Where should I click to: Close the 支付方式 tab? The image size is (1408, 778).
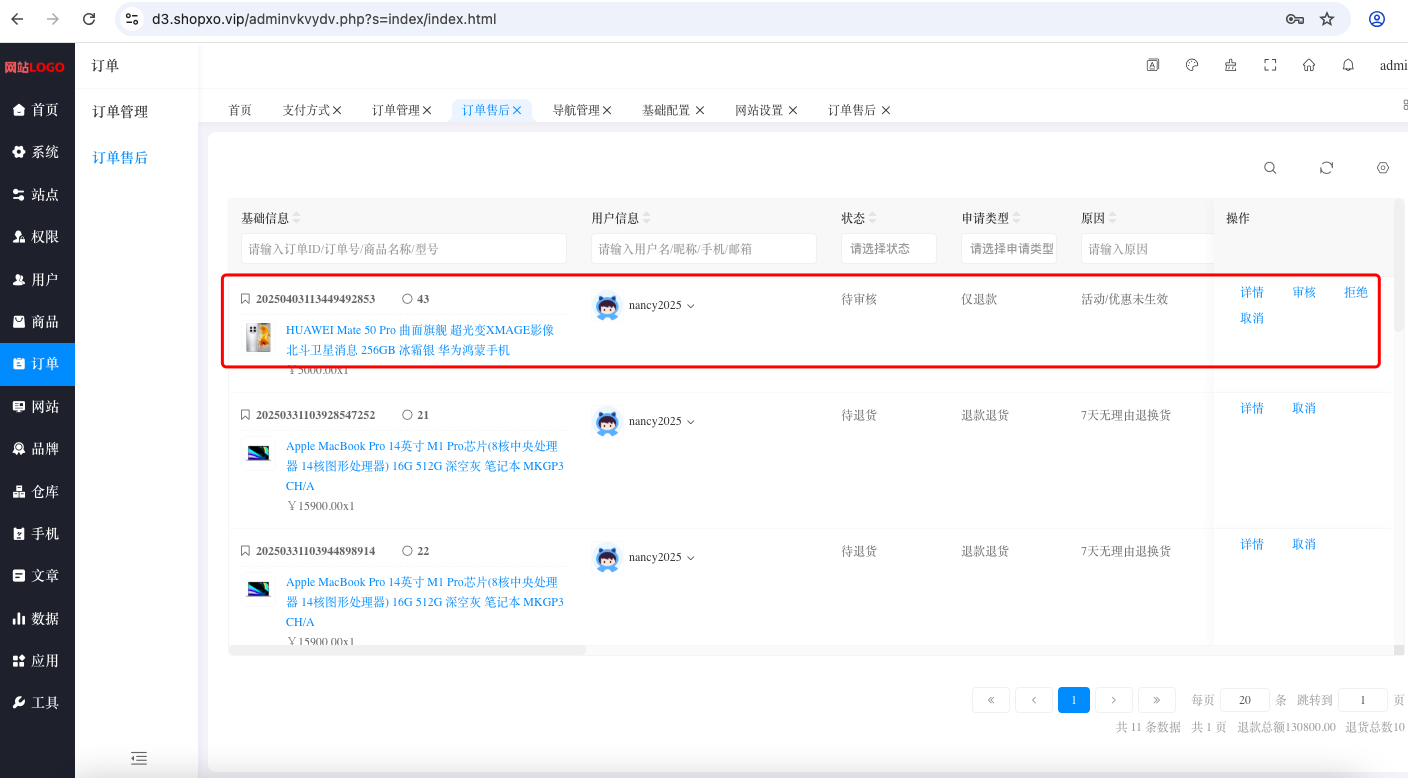coord(337,110)
